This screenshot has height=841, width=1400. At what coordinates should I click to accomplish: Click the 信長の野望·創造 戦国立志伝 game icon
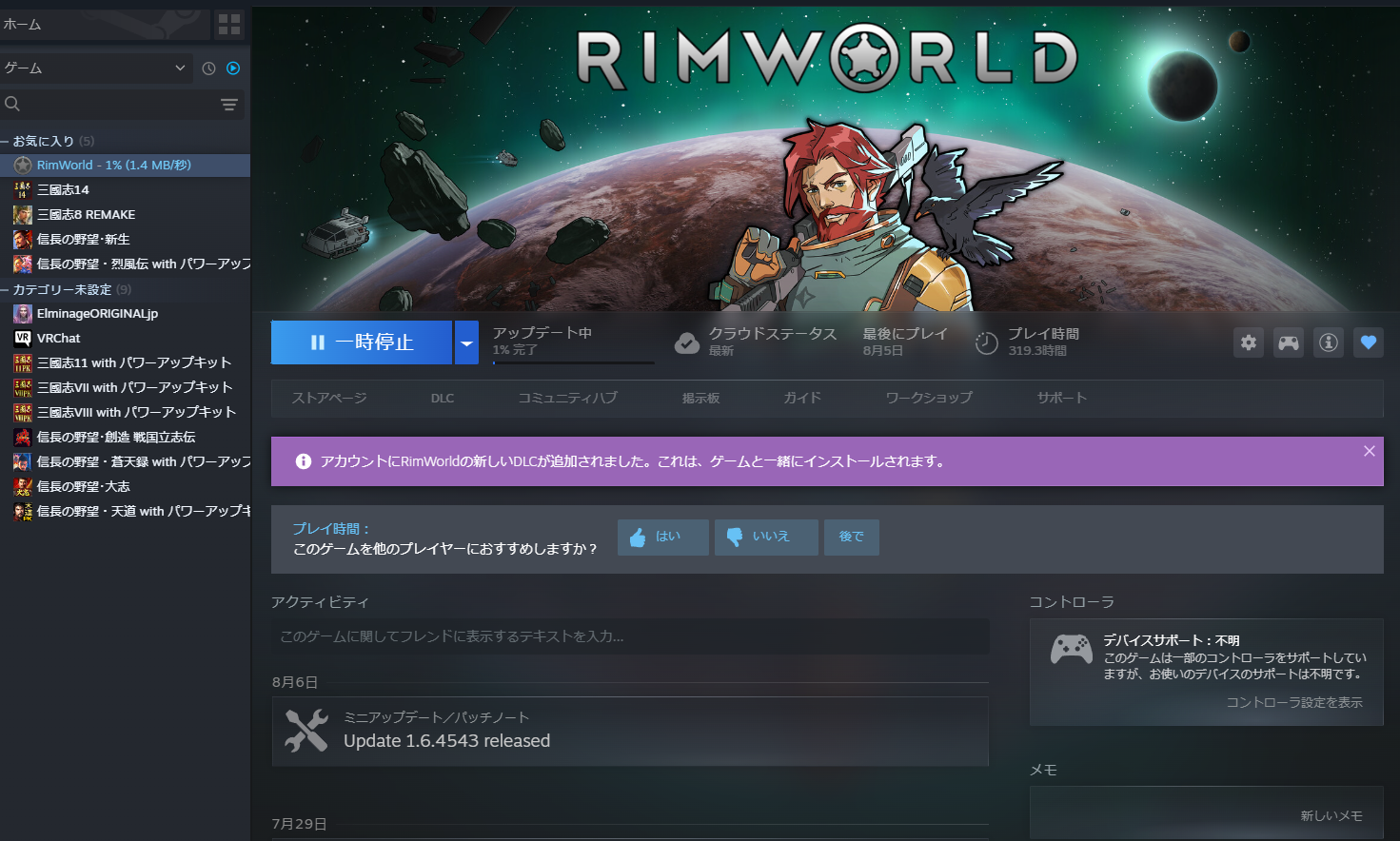point(23,438)
